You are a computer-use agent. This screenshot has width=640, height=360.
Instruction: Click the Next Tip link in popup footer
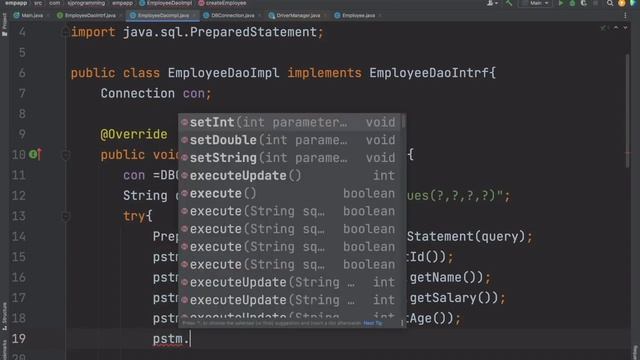[372, 323]
